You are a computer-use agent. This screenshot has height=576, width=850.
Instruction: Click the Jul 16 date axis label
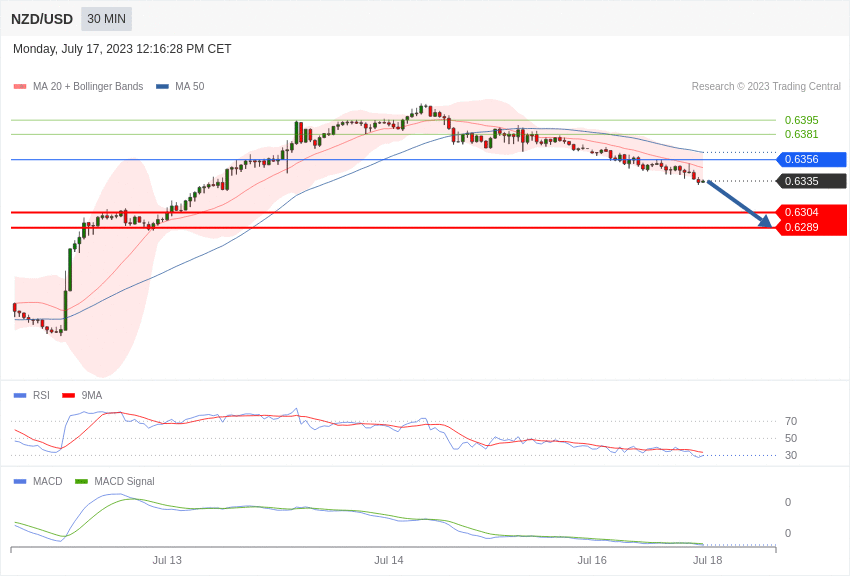(592, 560)
